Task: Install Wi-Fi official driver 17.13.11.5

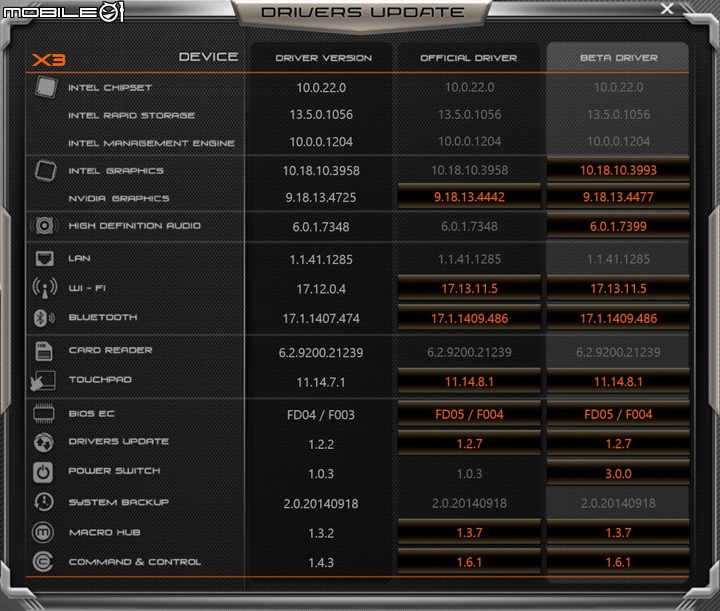Action: click(469, 288)
